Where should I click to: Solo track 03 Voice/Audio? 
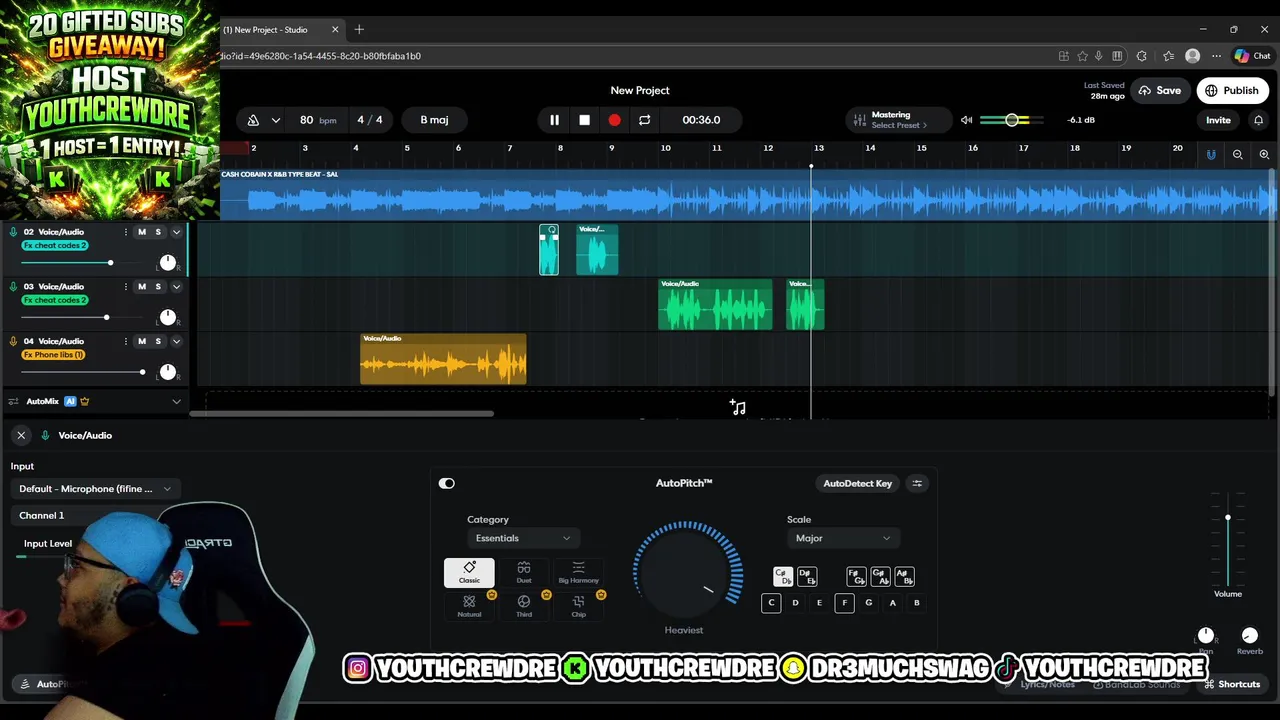[x=157, y=287]
